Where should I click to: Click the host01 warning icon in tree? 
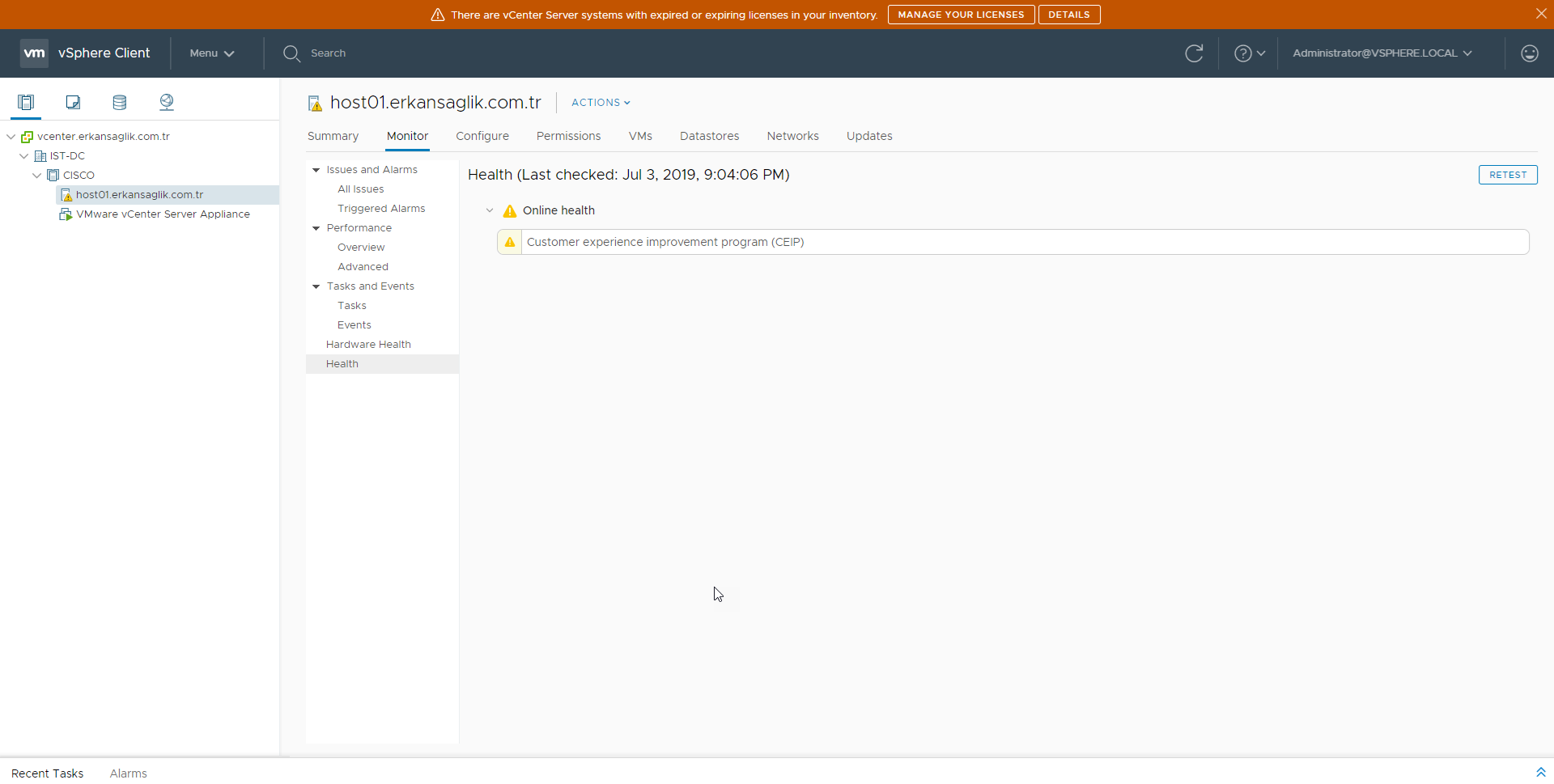66,195
